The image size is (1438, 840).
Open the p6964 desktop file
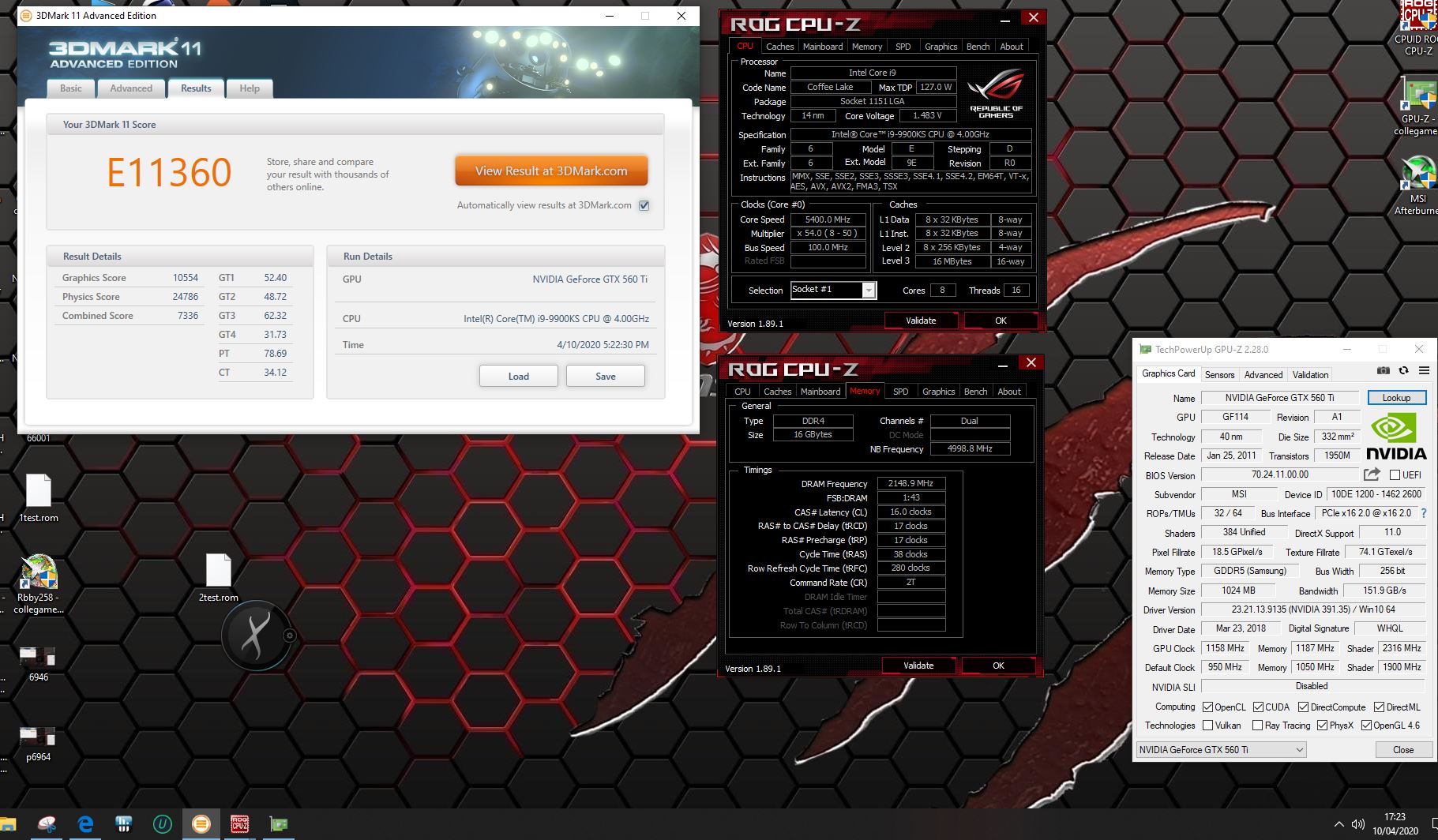click(x=39, y=744)
